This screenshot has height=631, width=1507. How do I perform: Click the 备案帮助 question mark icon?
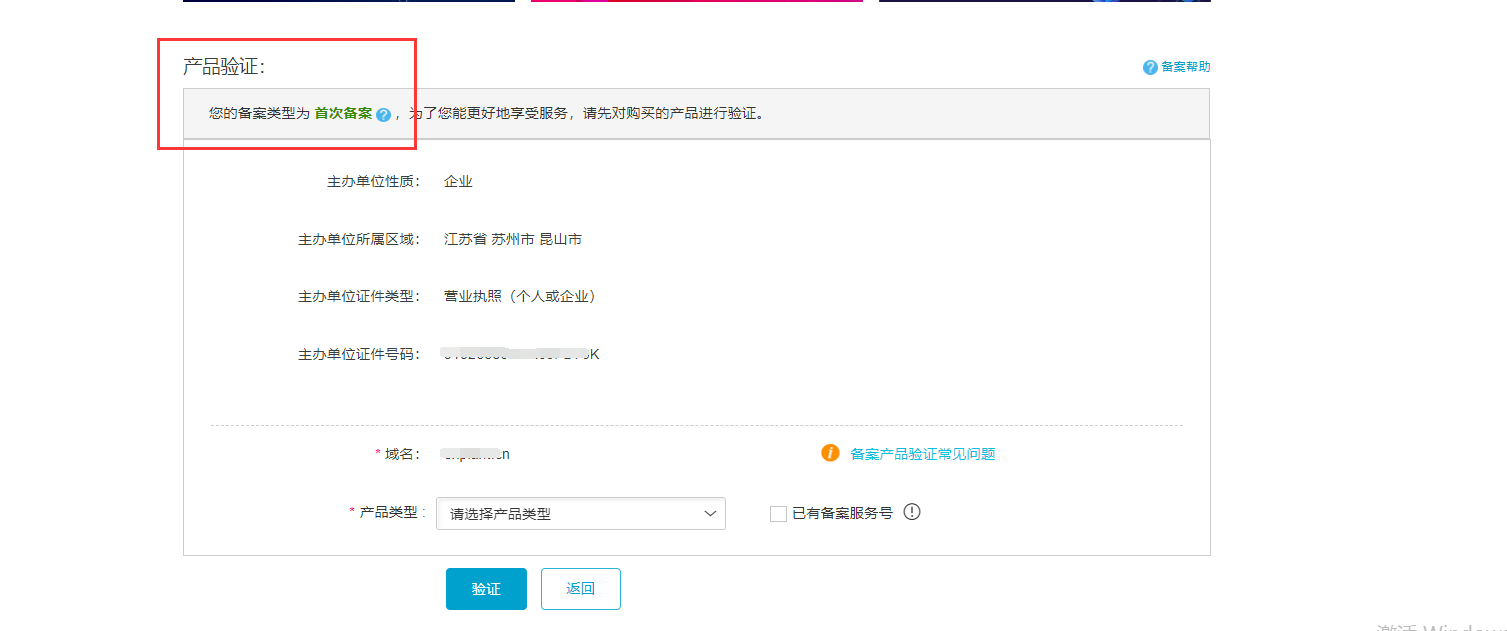(1150, 67)
